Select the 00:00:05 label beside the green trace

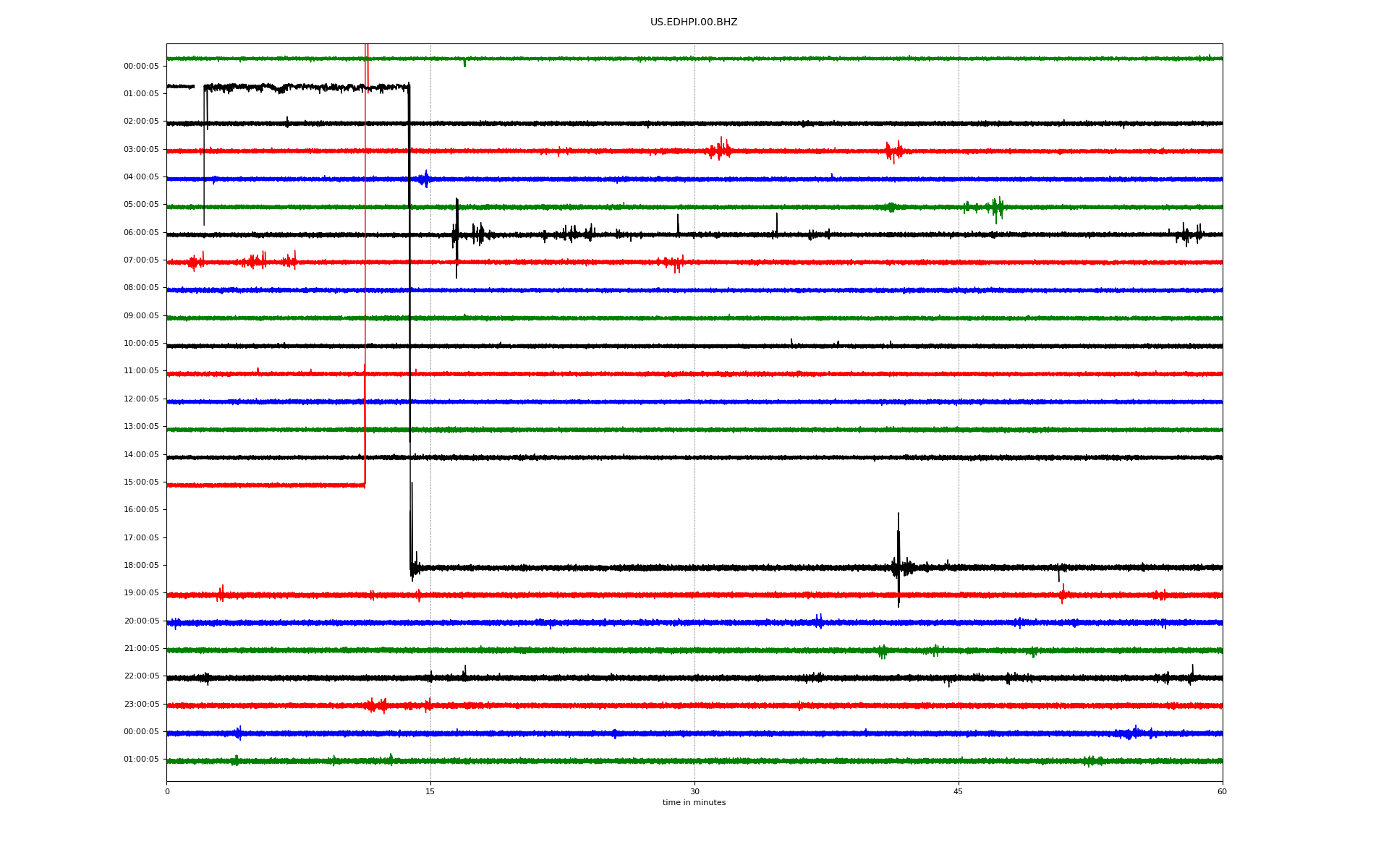(x=141, y=66)
